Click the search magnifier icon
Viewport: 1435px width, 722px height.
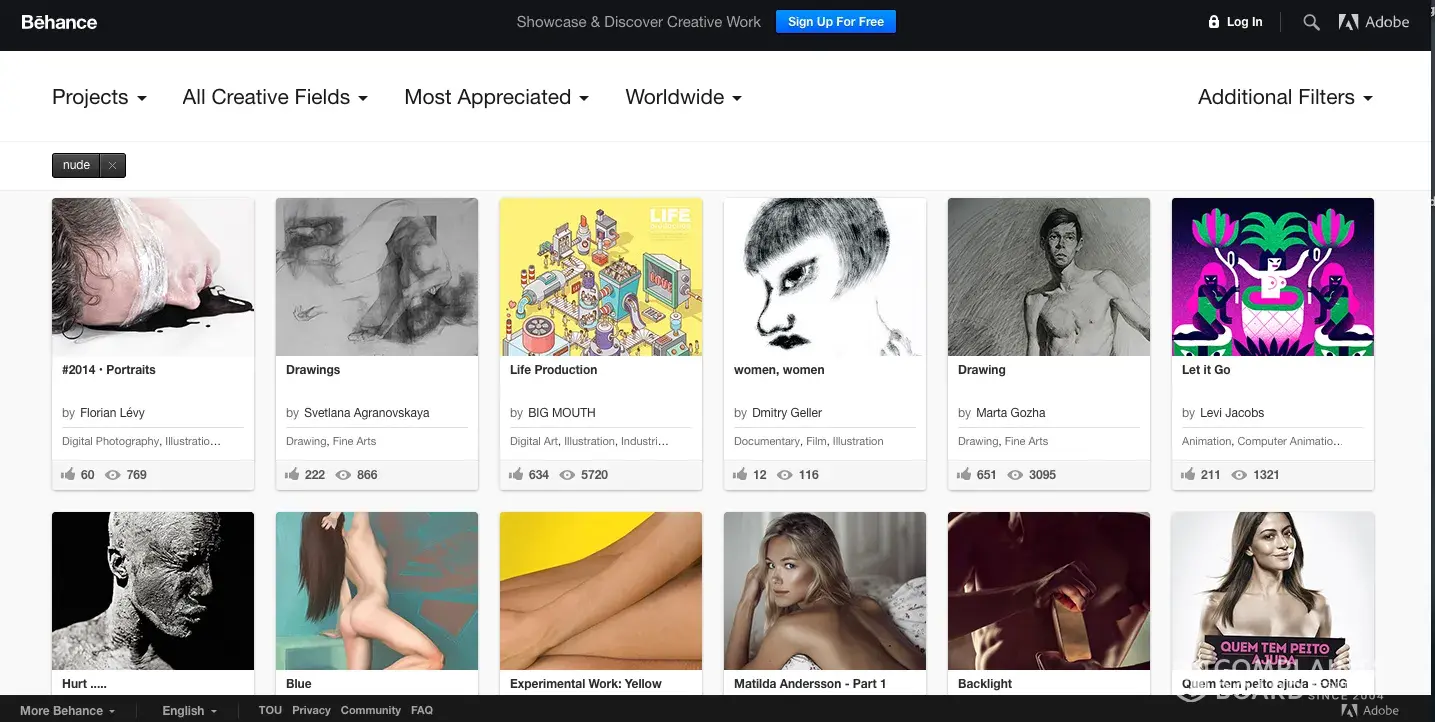[x=1311, y=22]
